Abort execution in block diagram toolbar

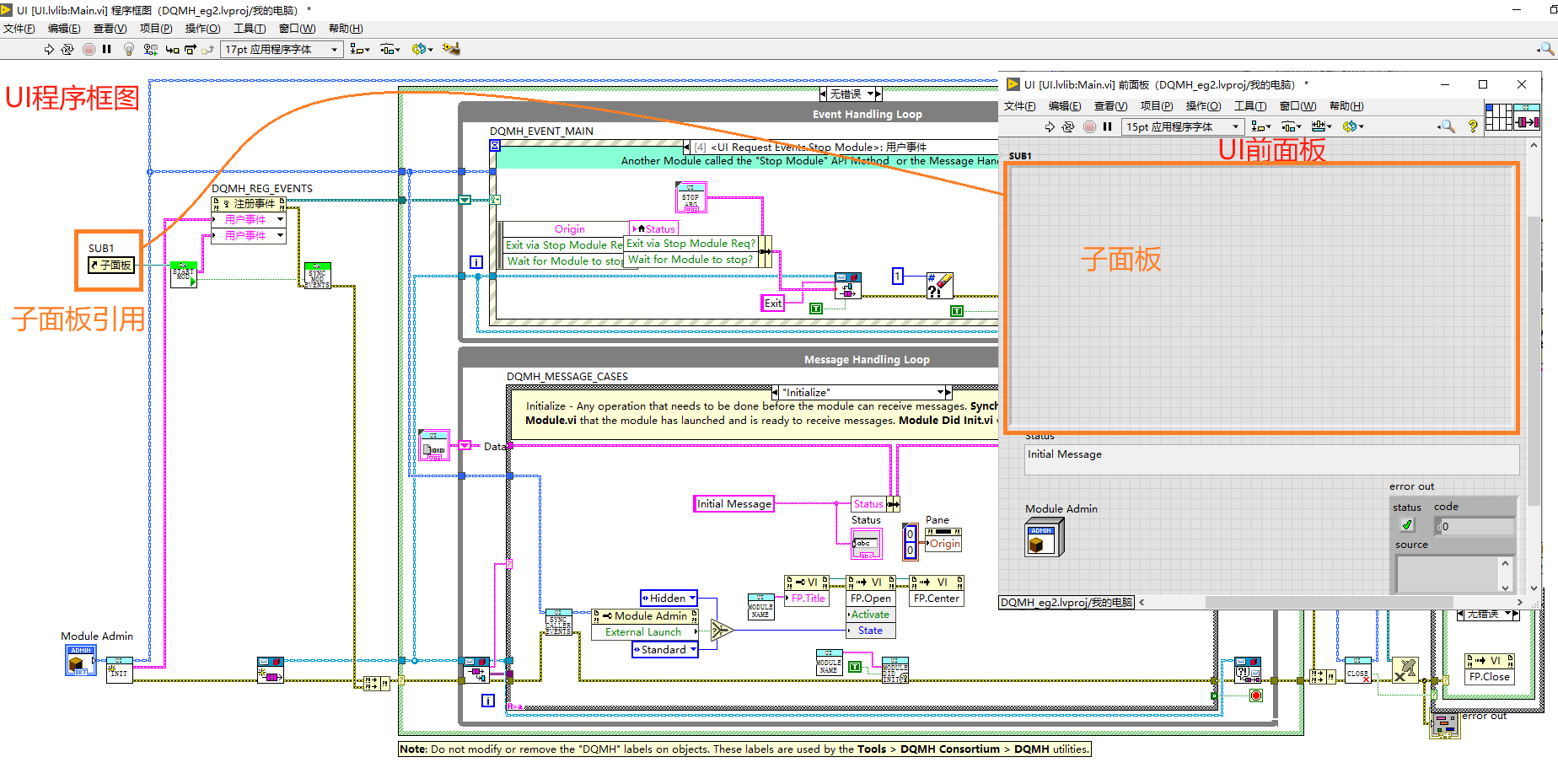tap(89, 50)
